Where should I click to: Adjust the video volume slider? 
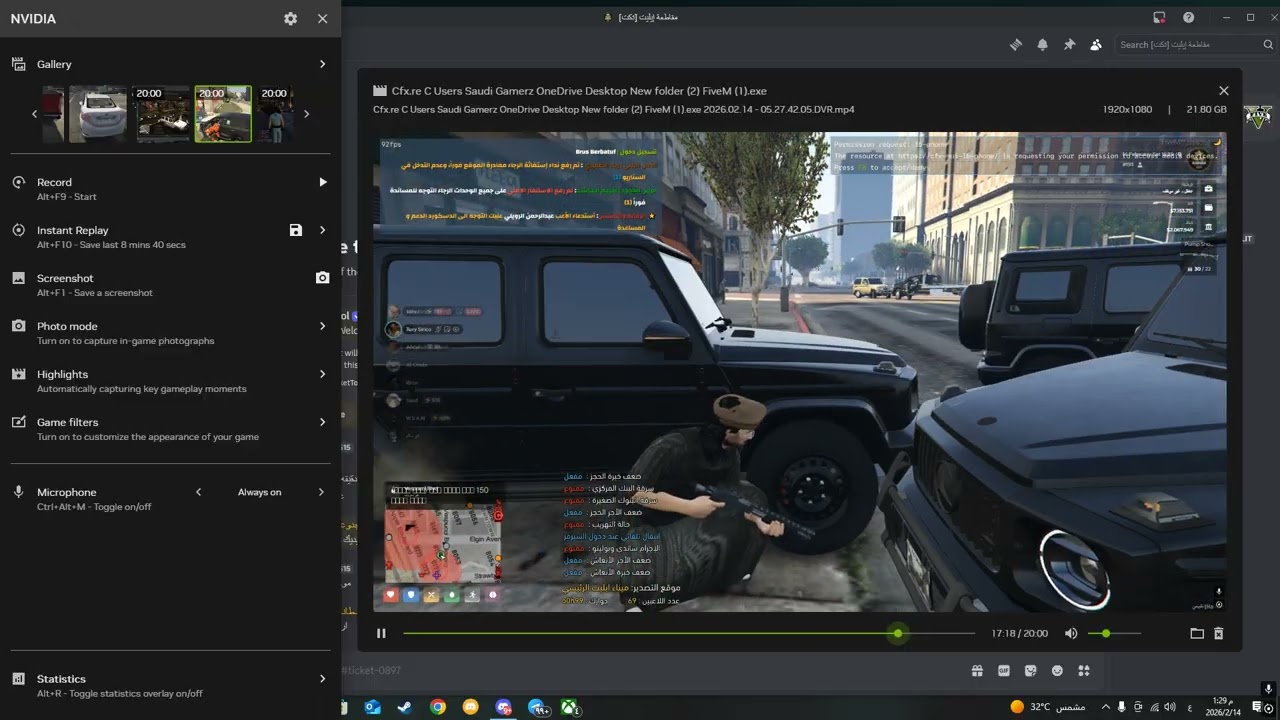coord(1115,633)
